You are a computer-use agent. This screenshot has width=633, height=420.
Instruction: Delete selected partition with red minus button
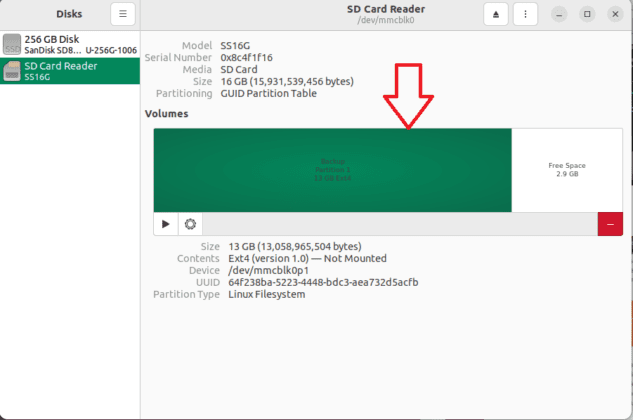610,225
